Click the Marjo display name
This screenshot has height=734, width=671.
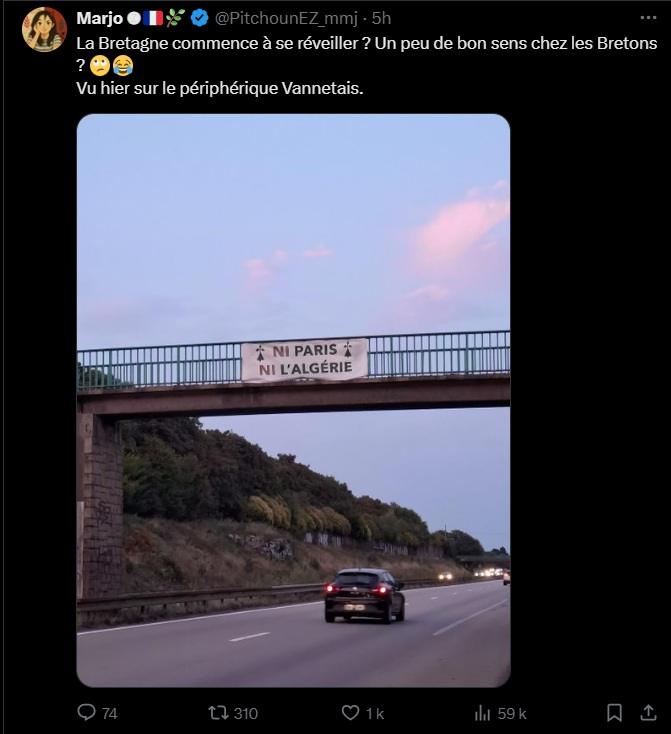[x=100, y=18]
